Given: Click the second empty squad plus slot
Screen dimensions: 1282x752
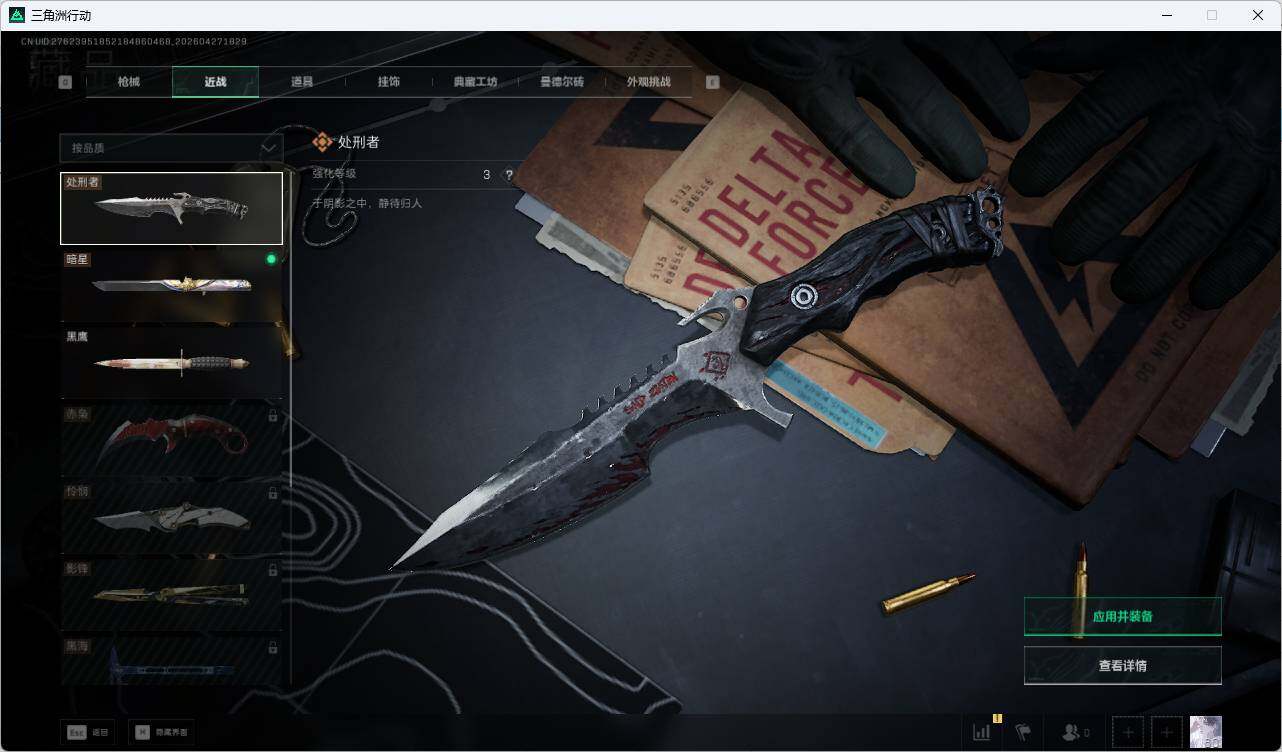Looking at the screenshot, I should tap(1166, 732).
